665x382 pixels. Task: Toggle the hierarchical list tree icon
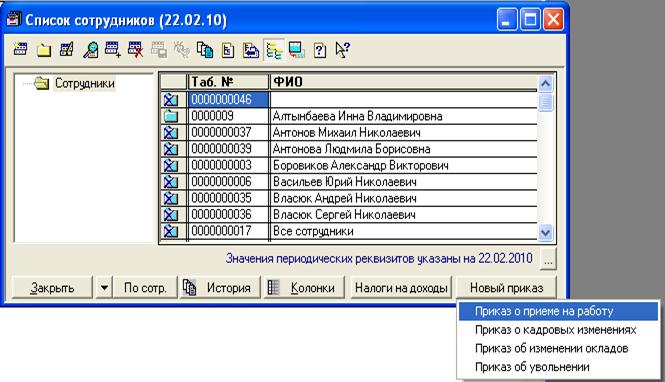click(274, 50)
